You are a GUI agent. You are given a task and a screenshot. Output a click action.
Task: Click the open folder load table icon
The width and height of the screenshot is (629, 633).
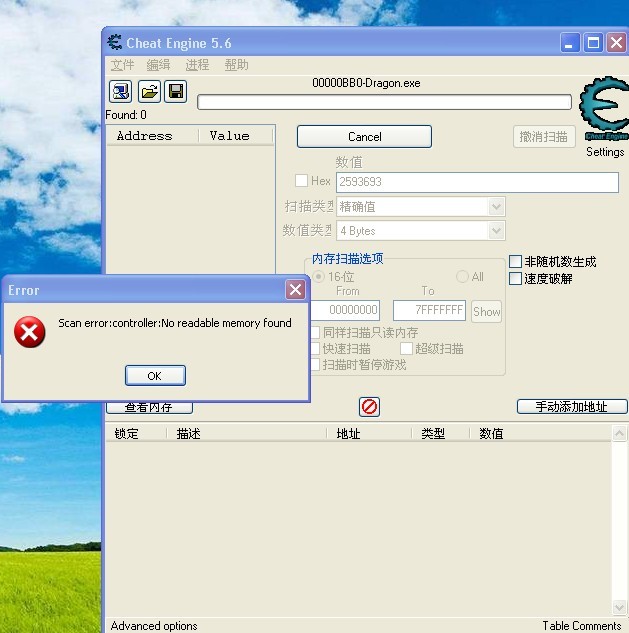pos(149,92)
